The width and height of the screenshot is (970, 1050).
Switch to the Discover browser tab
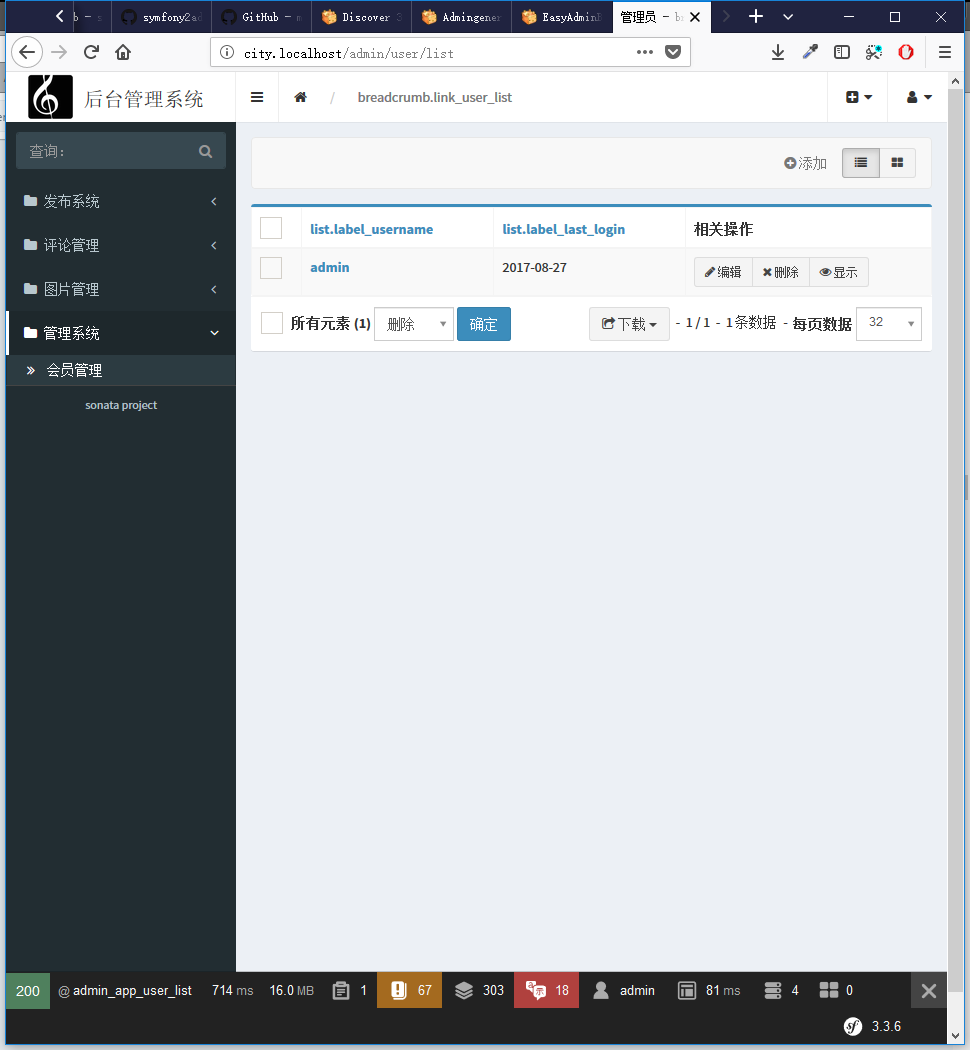coord(361,17)
